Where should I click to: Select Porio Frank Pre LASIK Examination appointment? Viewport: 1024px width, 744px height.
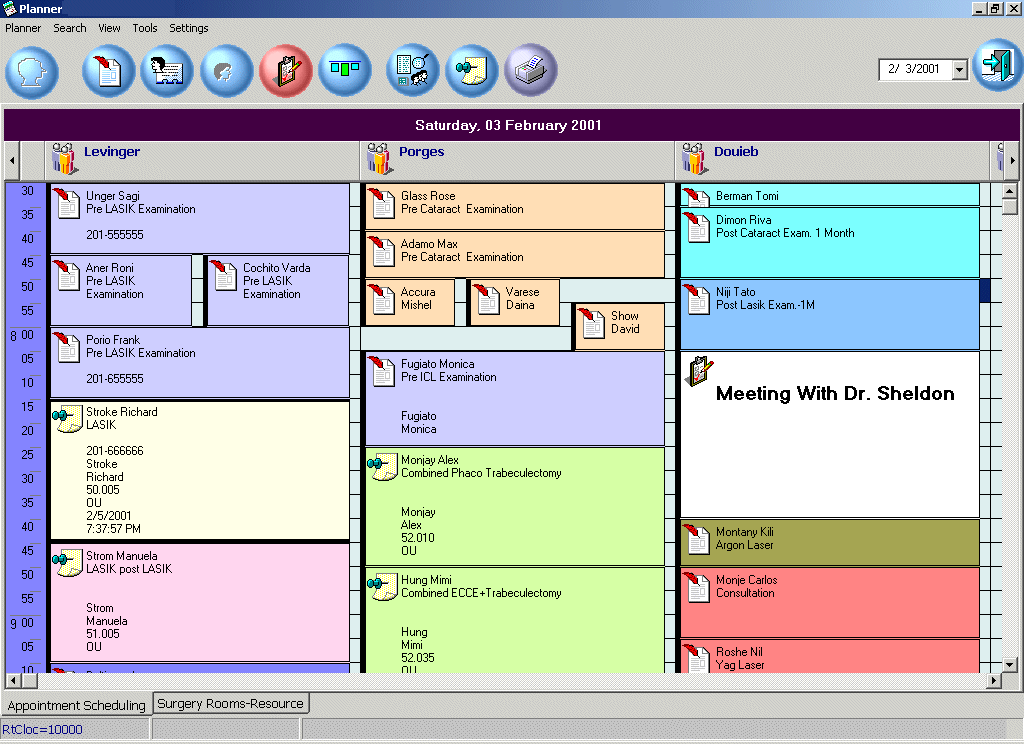click(200, 363)
